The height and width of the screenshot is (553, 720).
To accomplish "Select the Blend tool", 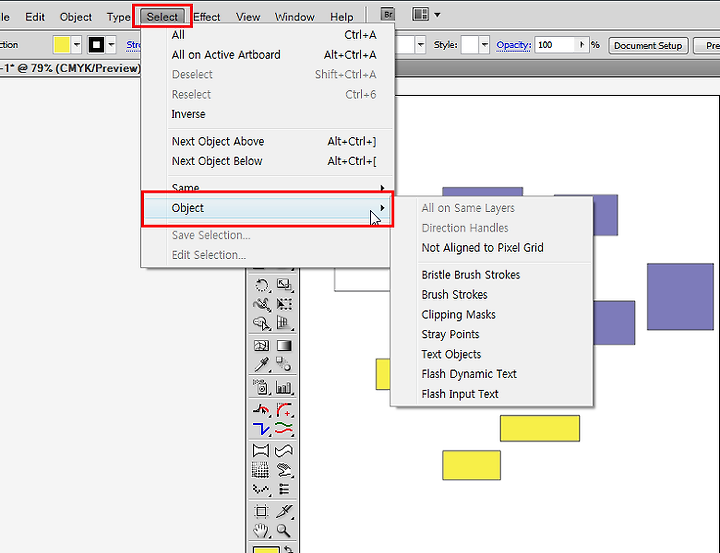I will click(x=284, y=365).
